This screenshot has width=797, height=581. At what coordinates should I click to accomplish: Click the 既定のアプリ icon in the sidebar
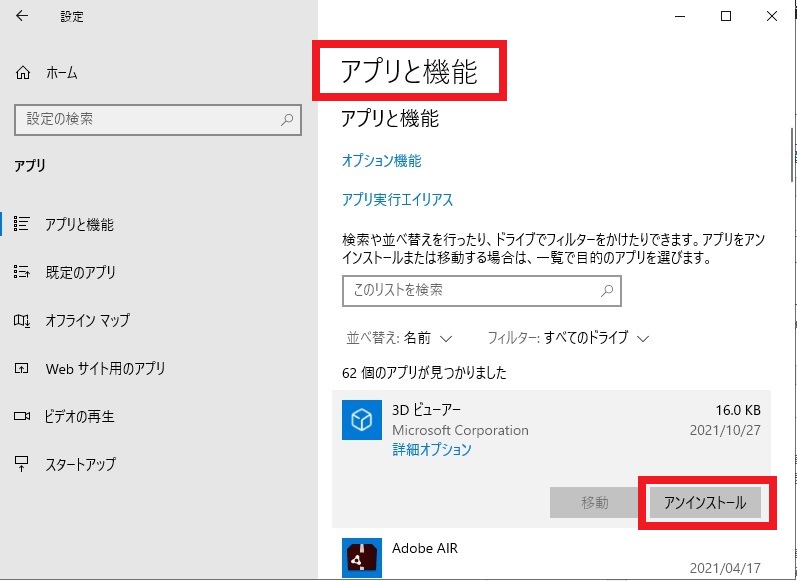[22, 272]
